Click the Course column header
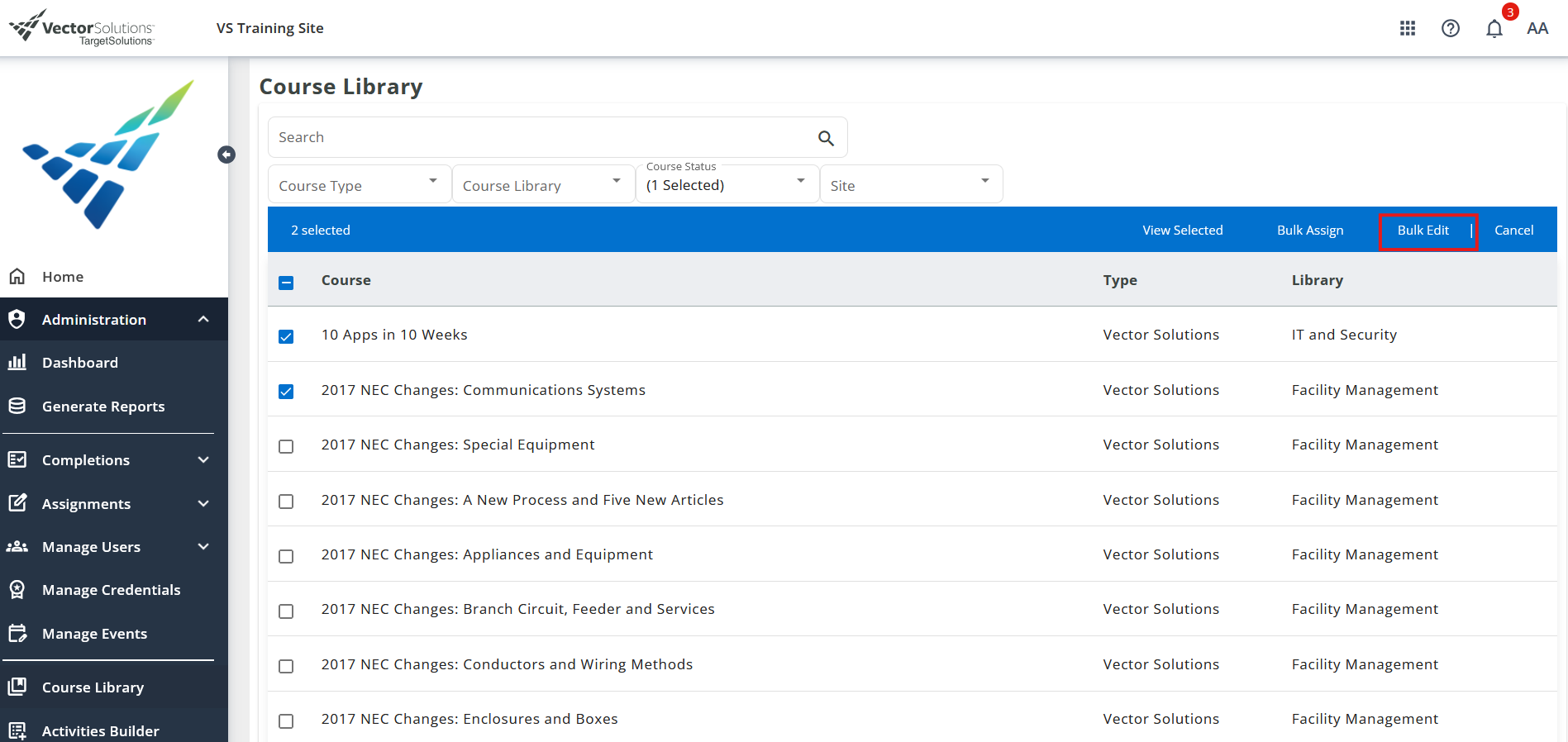This screenshot has width=1568, height=742. [x=346, y=280]
